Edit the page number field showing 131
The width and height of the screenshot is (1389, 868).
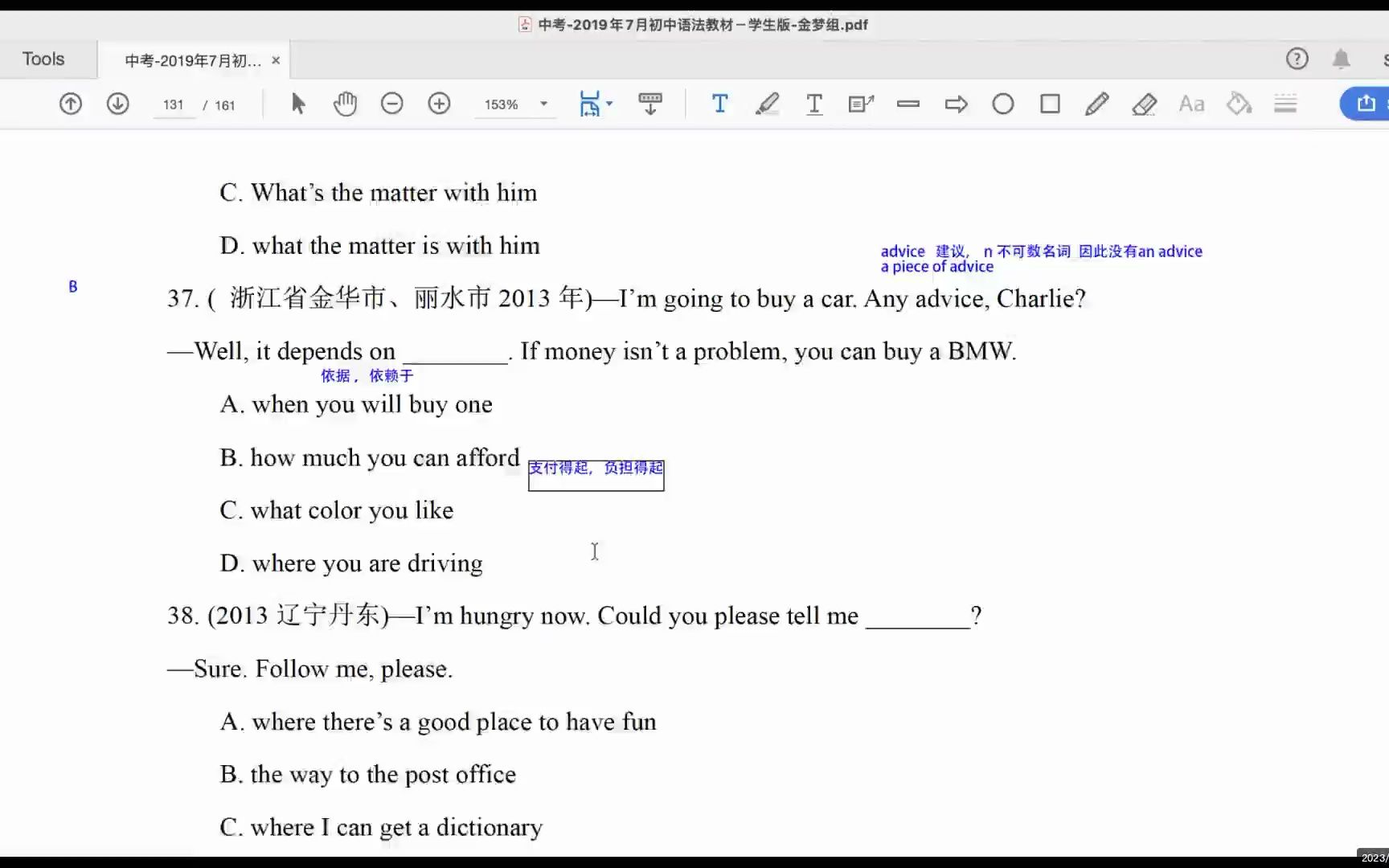tap(174, 104)
